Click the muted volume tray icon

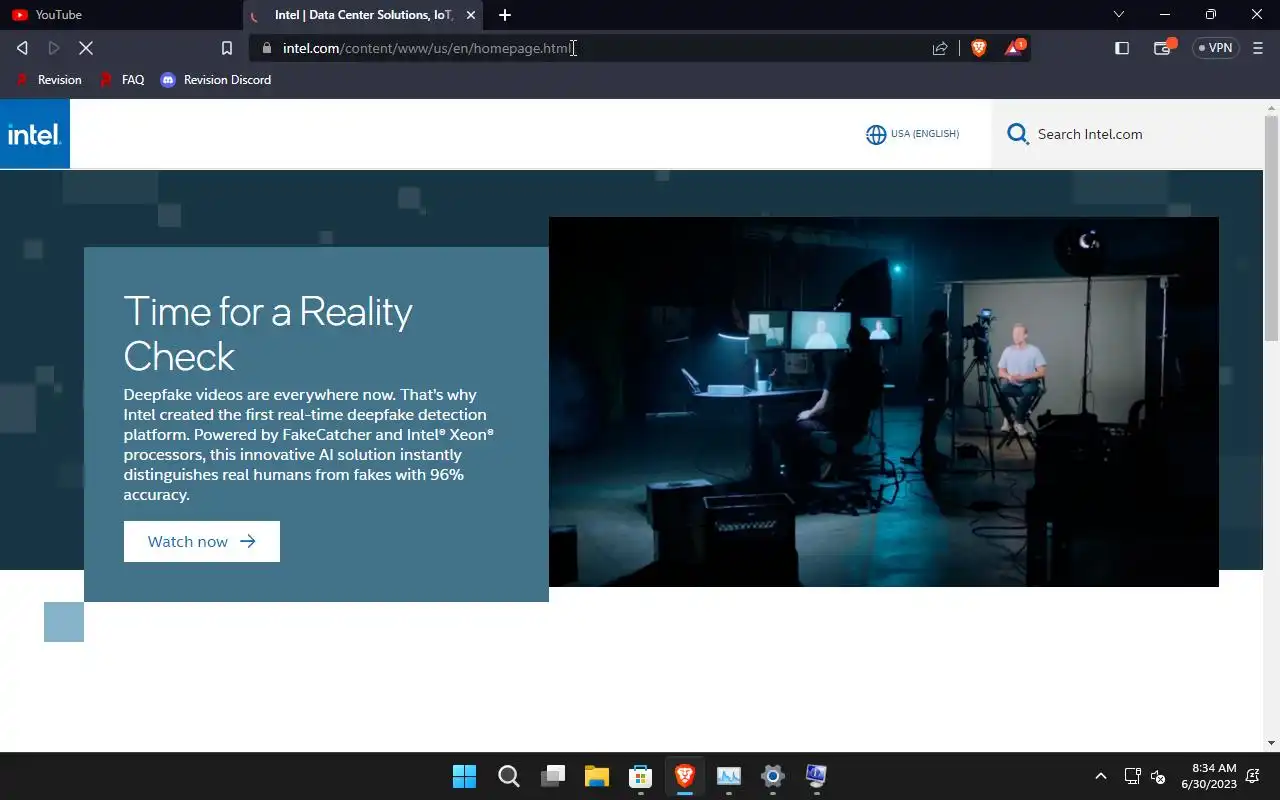click(1158, 776)
